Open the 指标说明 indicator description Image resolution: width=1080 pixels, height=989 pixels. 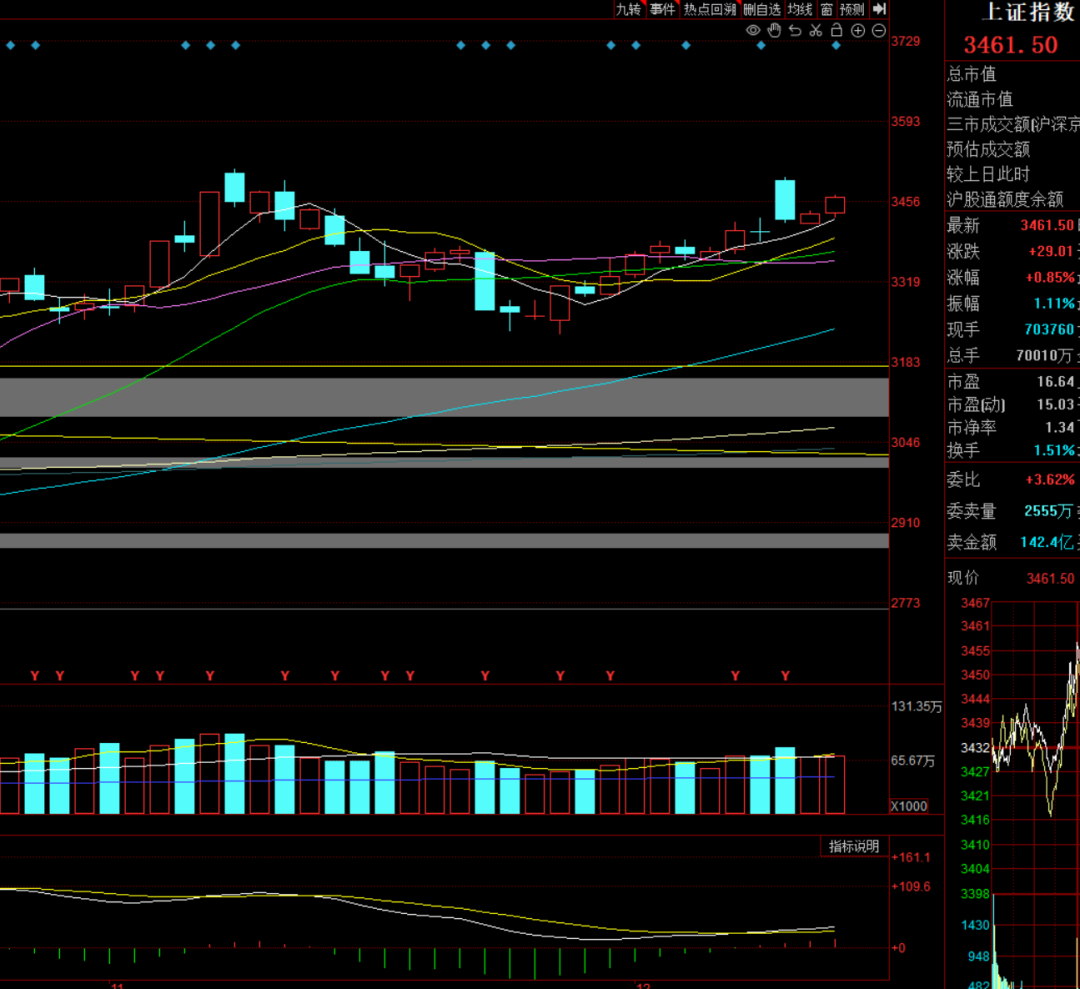coord(853,846)
